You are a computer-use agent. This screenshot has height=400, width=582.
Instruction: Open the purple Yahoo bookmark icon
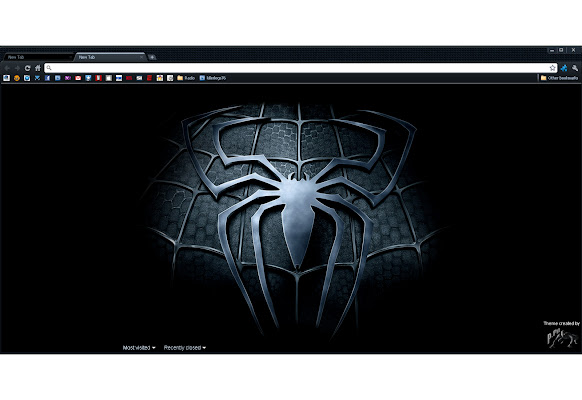[x=68, y=78]
